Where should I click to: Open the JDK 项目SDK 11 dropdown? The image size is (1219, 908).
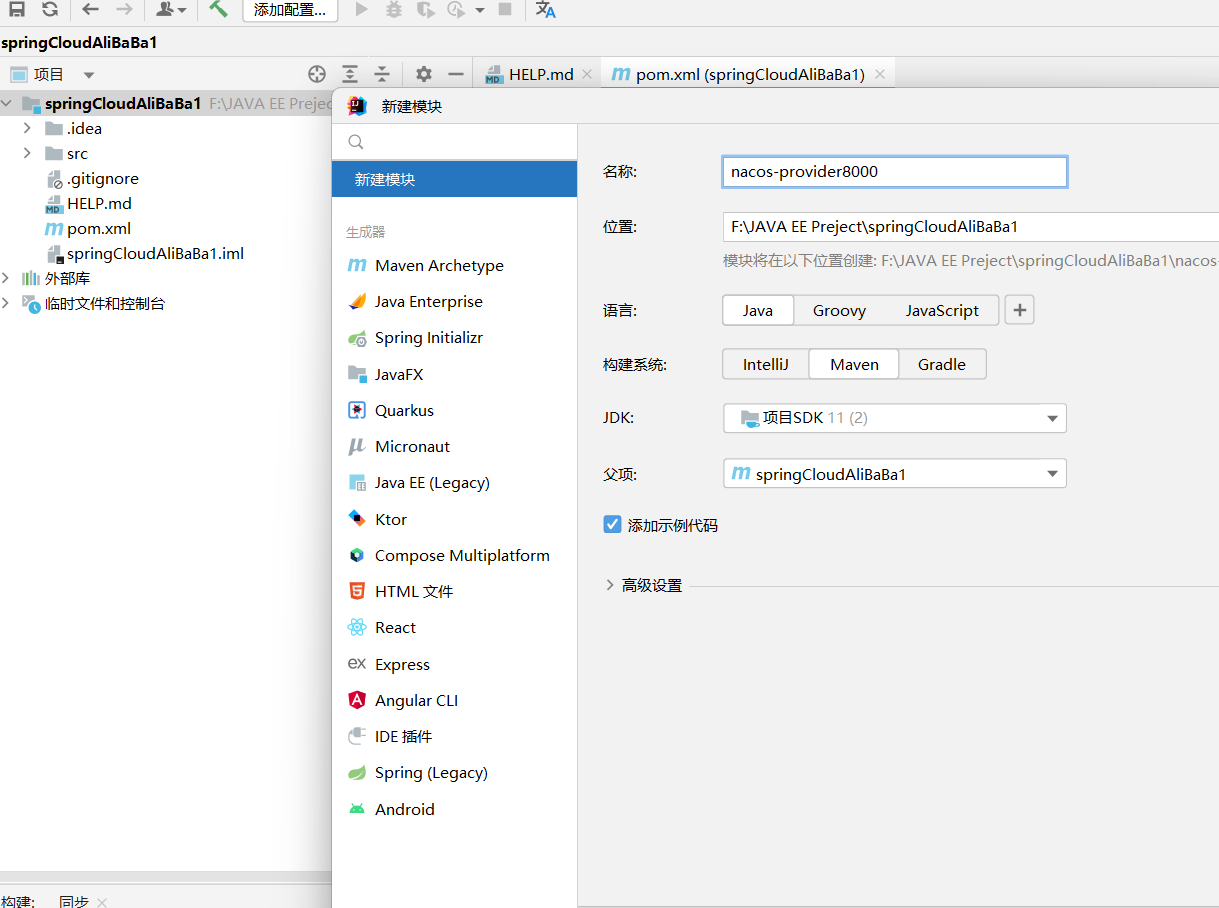895,418
